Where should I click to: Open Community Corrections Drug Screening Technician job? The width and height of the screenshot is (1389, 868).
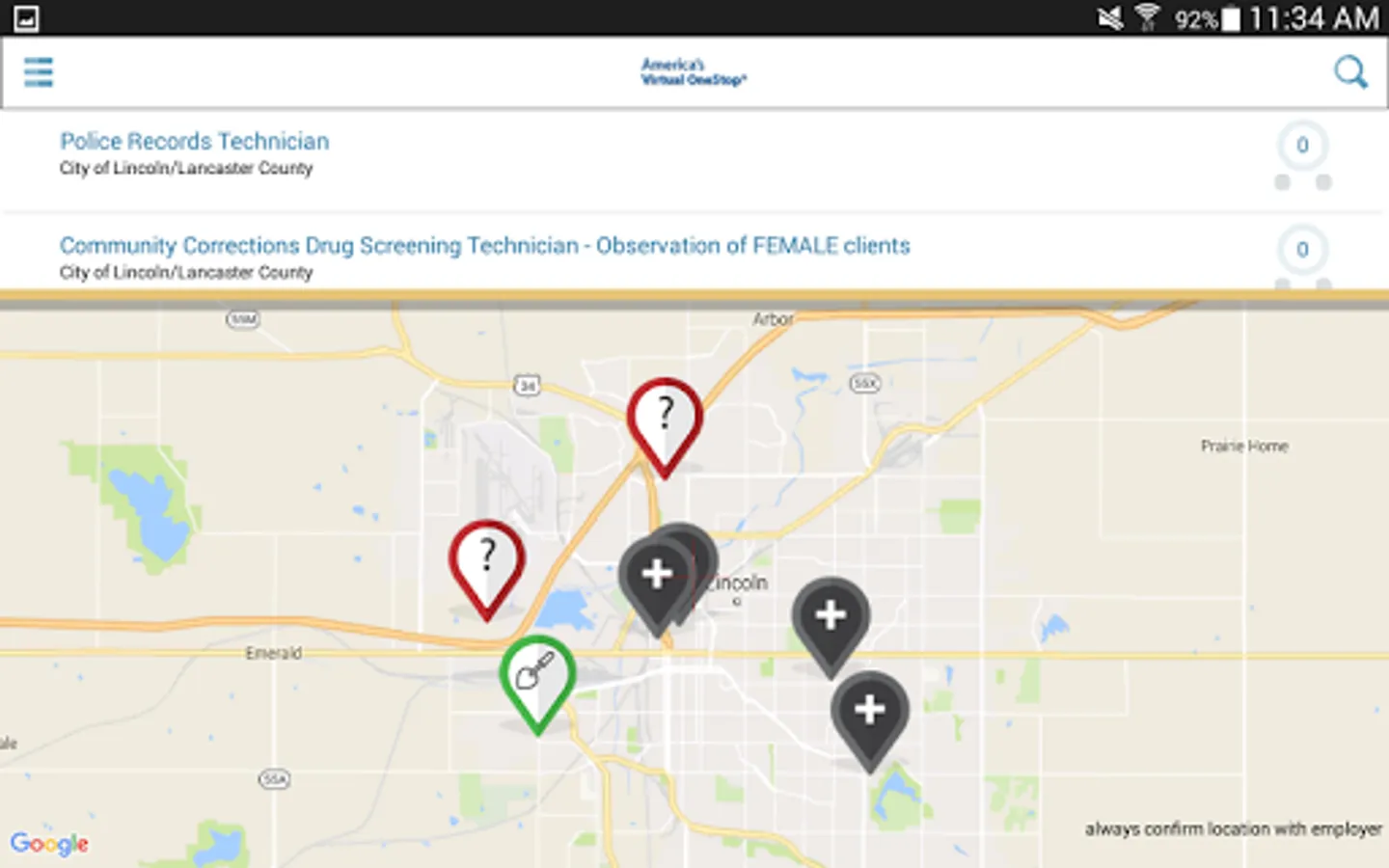tap(485, 245)
